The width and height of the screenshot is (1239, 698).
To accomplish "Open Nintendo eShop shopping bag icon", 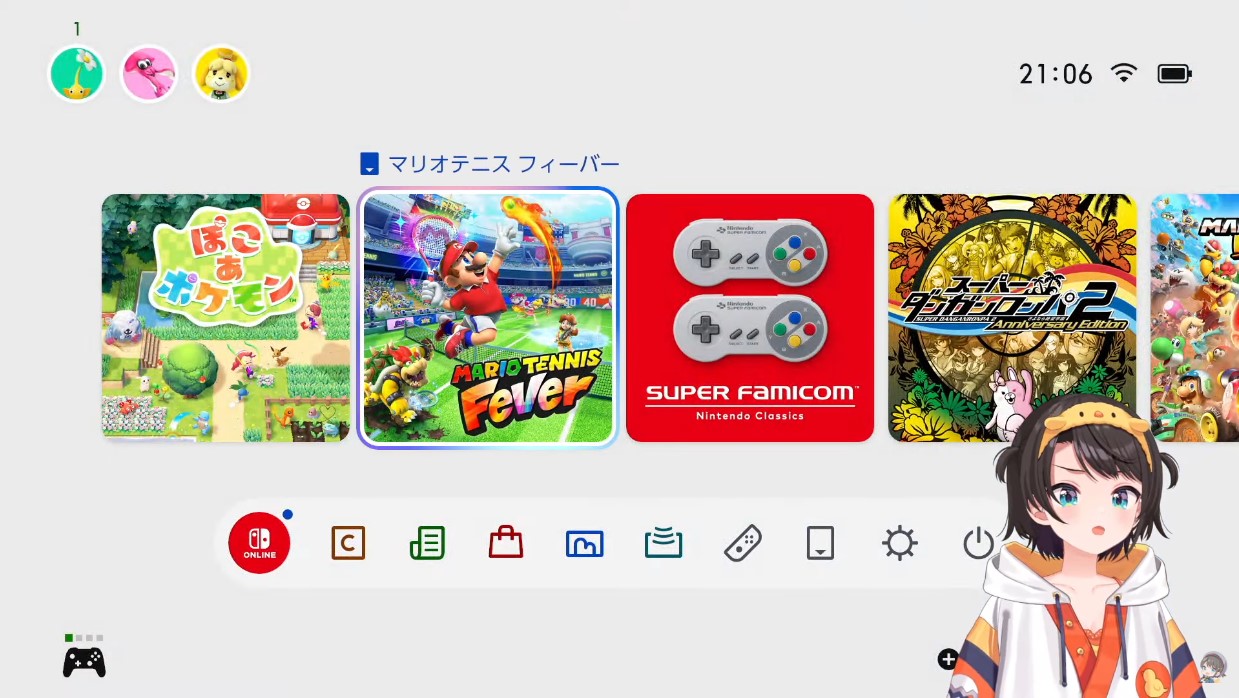I will click(x=506, y=543).
